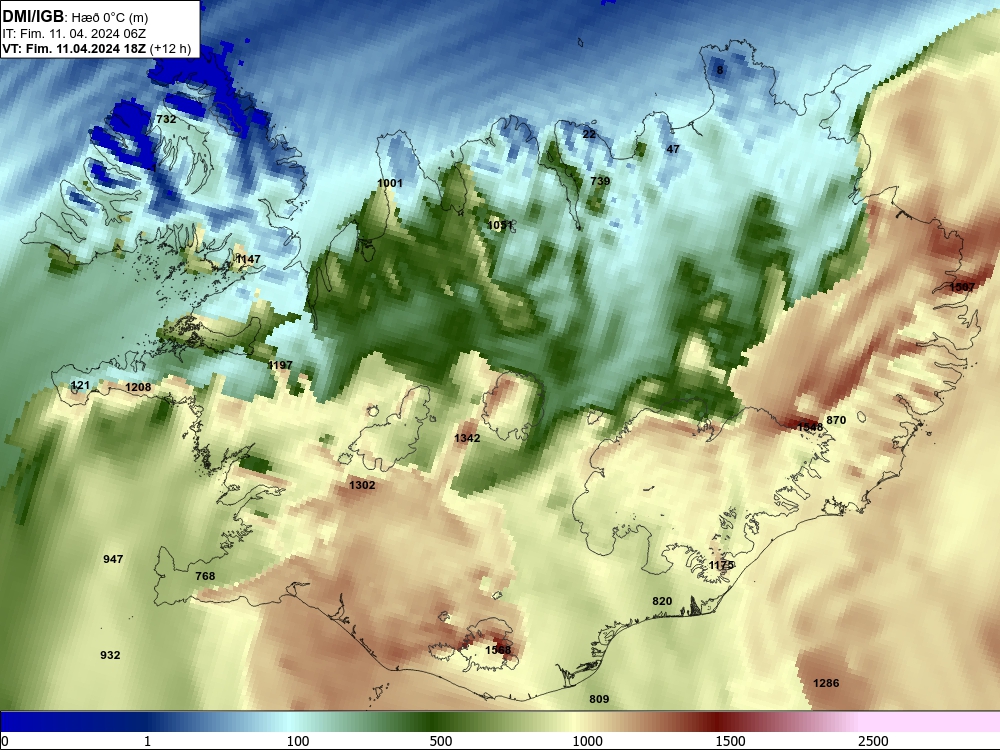Click the map value 947
This screenshot has width=1000, height=750.
click(113, 559)
